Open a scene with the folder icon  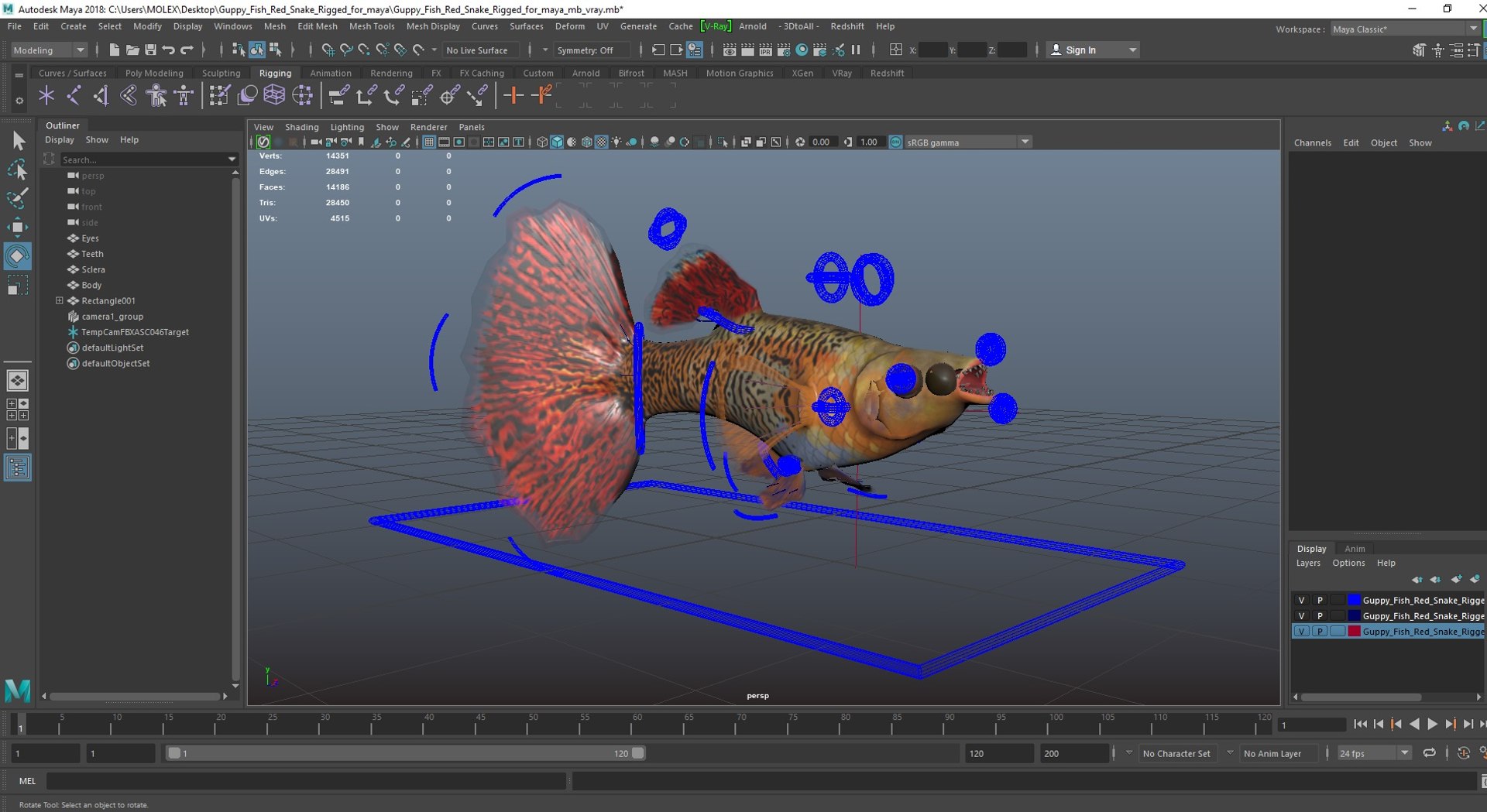pos(132,50)
